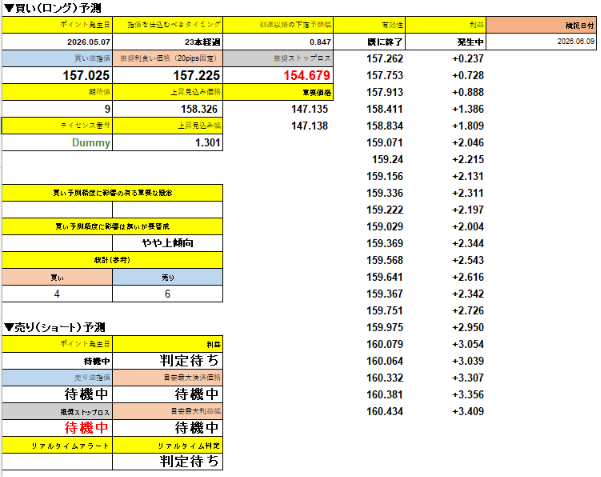Select the value 0.847
This screenshot has width=601, height=477.
click(x=278, y=42)
